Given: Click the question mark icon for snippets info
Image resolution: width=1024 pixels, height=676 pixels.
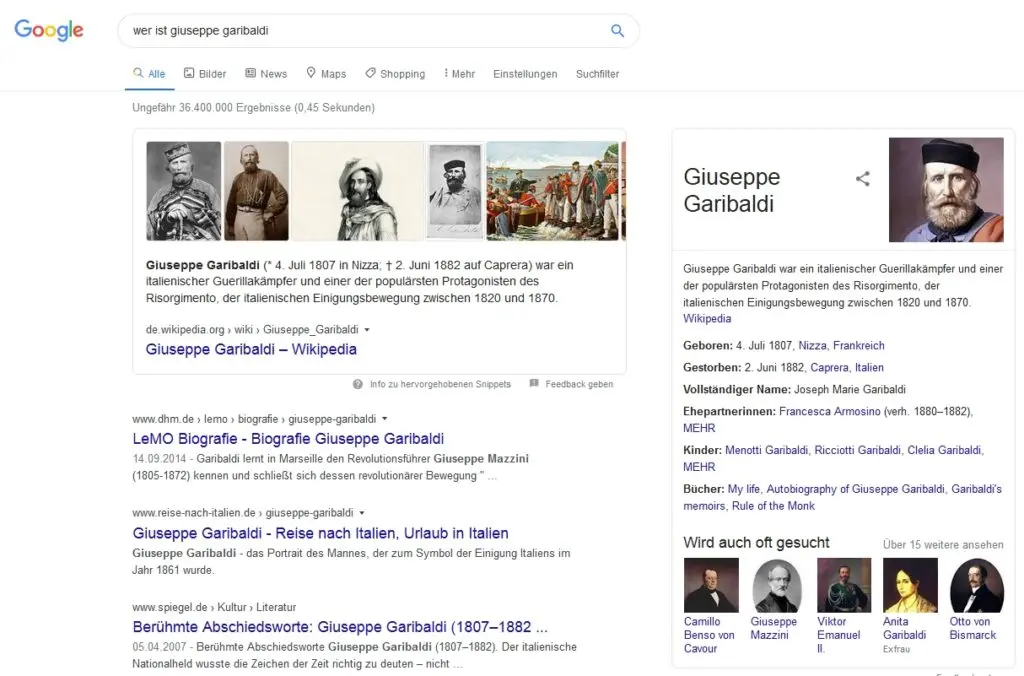Looking at the screenshot, I should click(358, 384).
